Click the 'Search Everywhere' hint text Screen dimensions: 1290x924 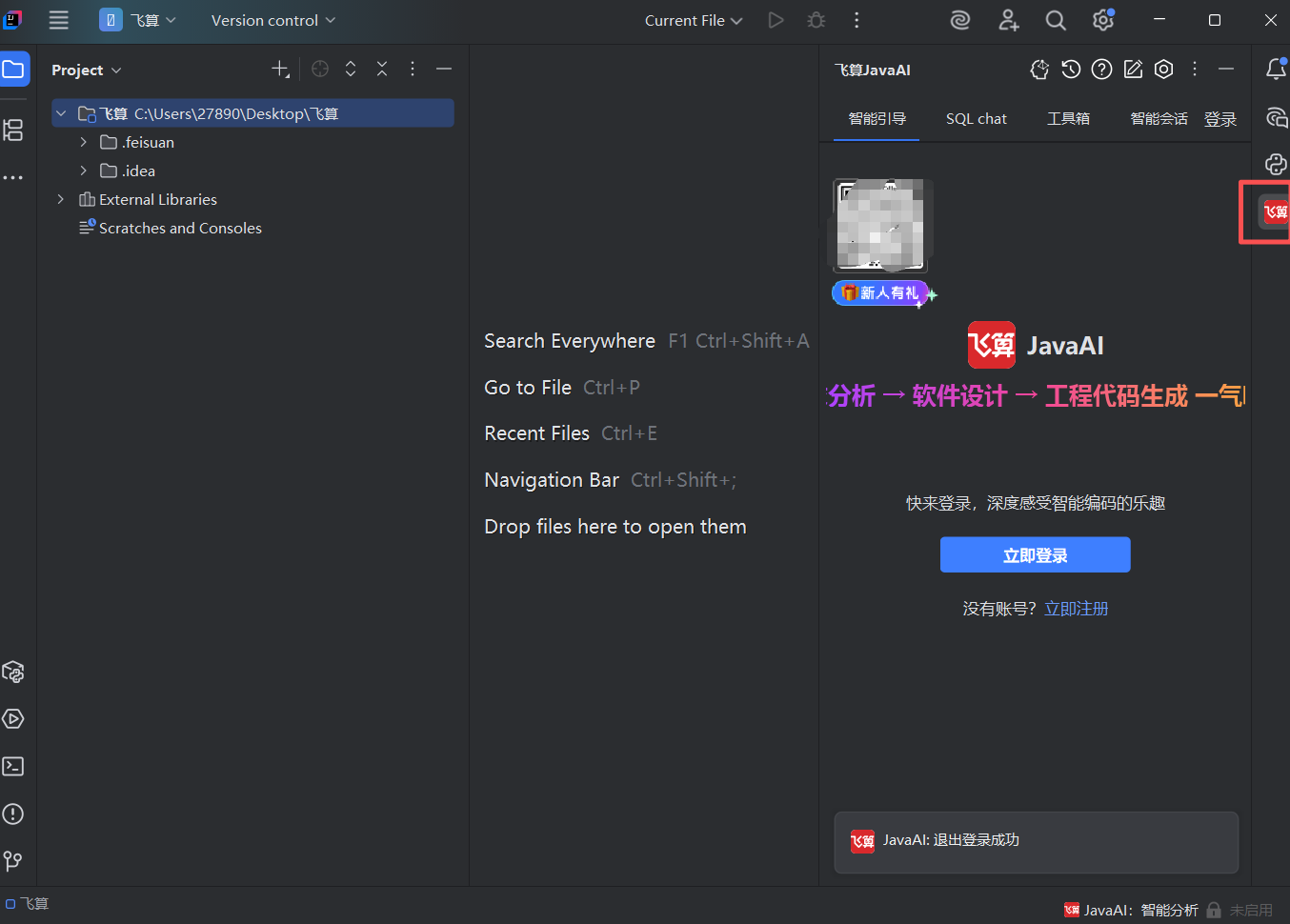point(570,341)
